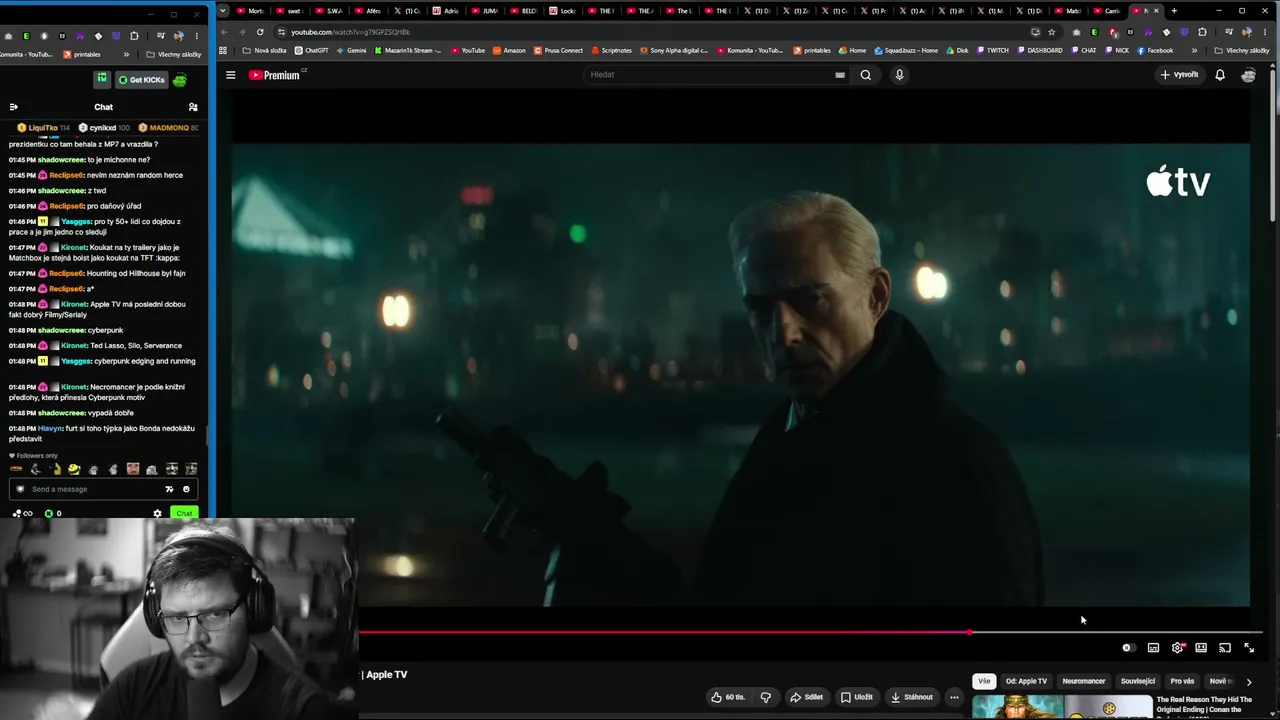
Task: Select the Vše filter chip
Action: pos(984,681)
